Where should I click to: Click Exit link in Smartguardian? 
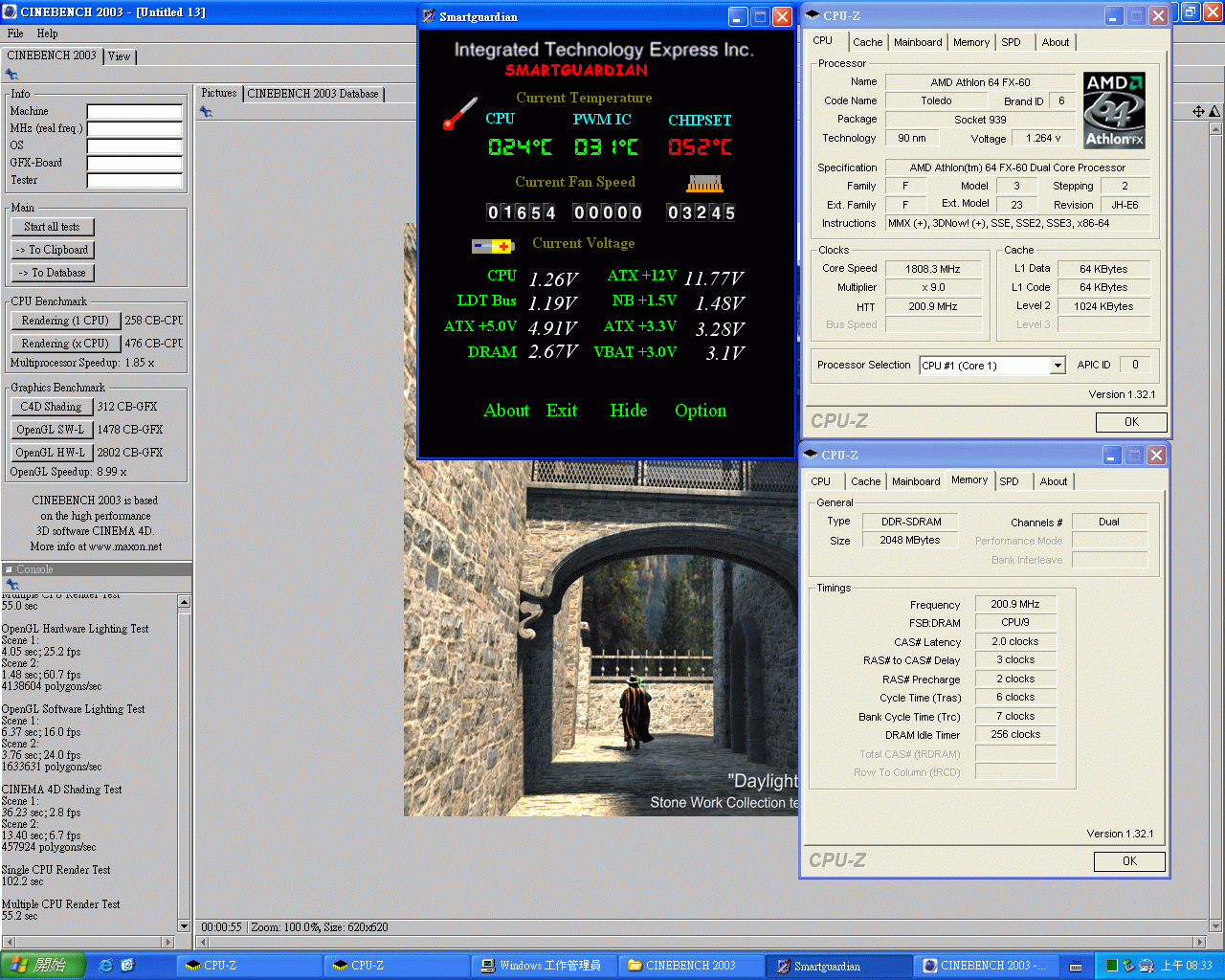(562, 411)
